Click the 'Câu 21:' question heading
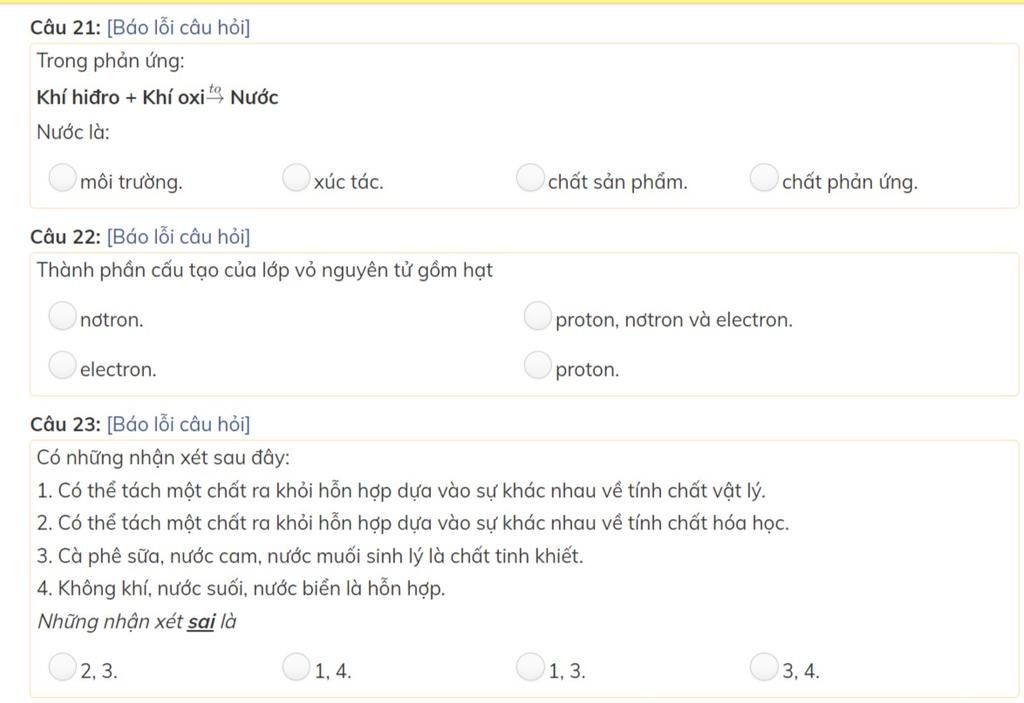 coord(65,28)
